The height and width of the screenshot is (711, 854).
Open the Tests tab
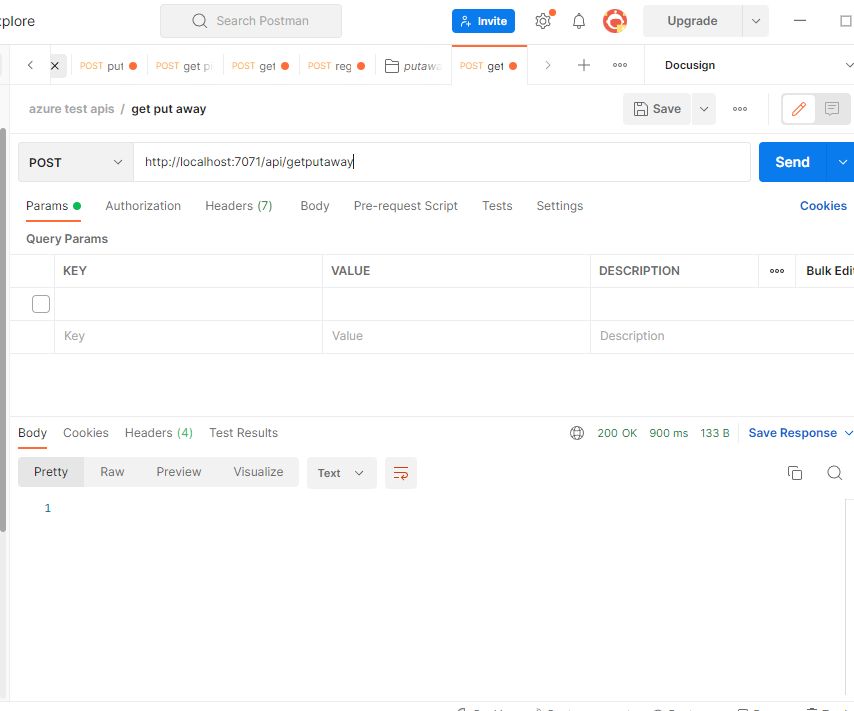point(497,206)
